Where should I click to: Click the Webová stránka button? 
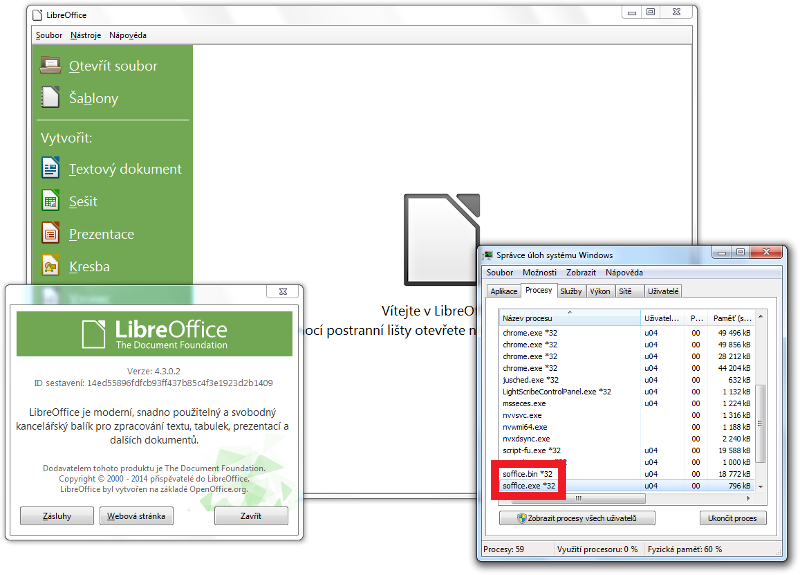(x=136, y=516)
